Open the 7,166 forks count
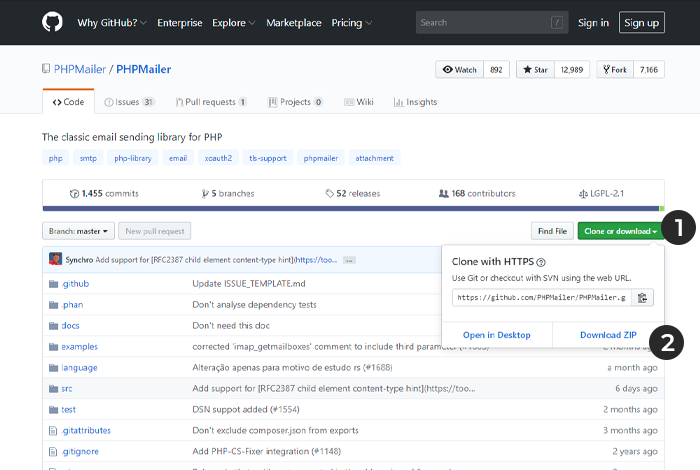700x470 pixels. [649, 70]
